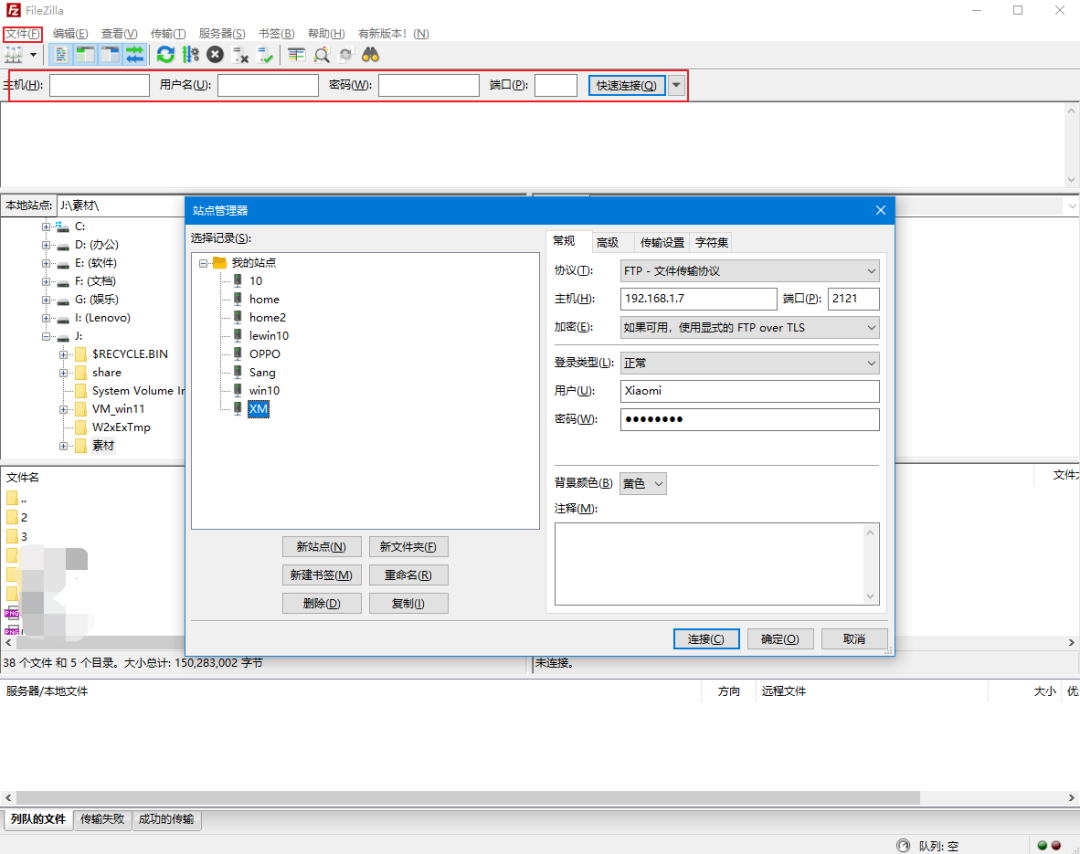
Task: Click the port field showing 2121
Action: [853, 299]
